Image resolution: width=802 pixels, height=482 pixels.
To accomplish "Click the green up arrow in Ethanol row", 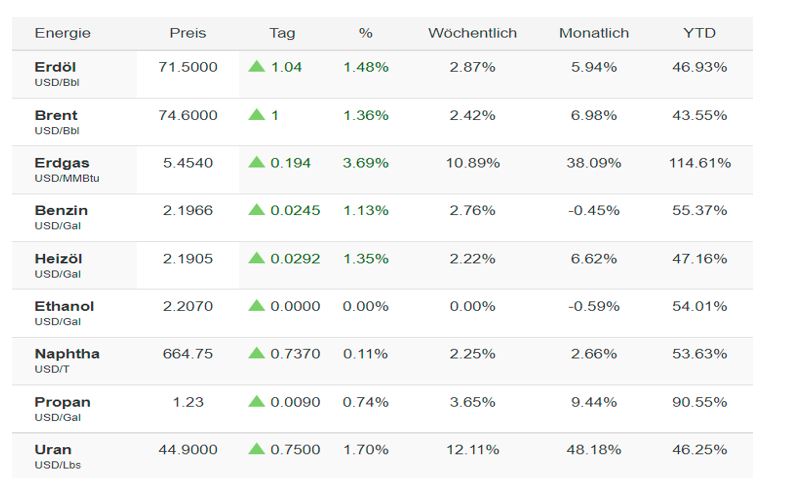I will click(x=257, y=306).
